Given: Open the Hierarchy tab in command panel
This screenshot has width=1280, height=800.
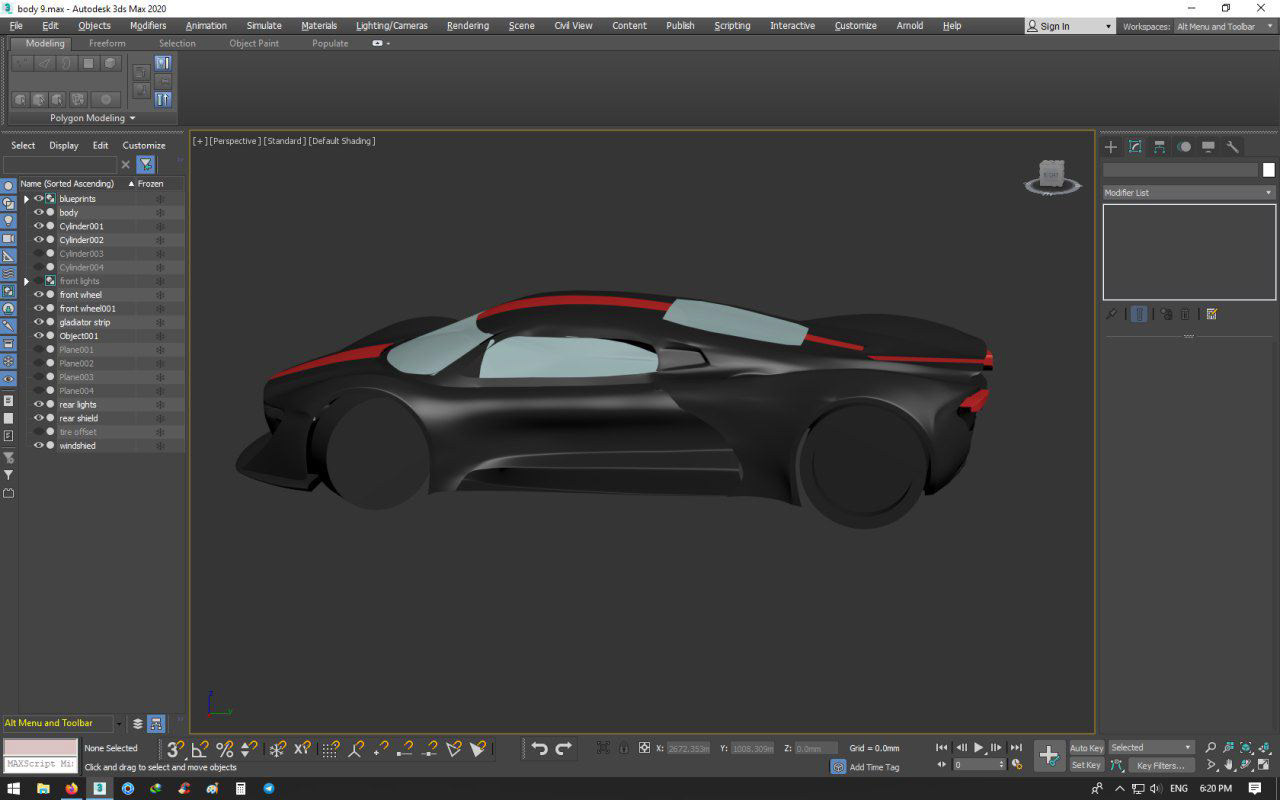Looking at the screenshot, I should tap(1159, 147).
